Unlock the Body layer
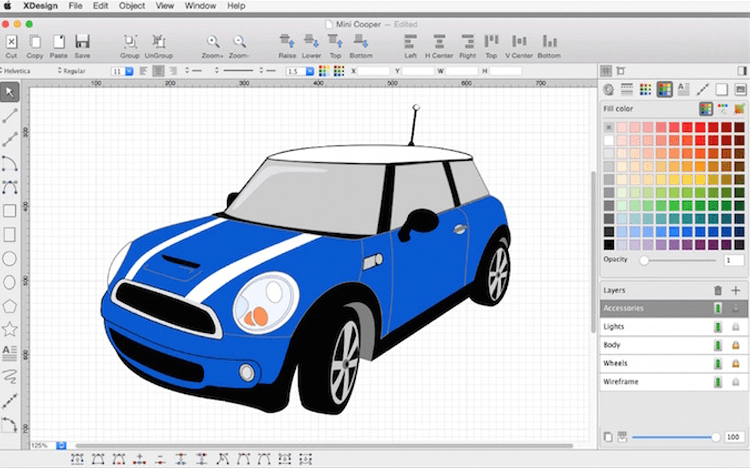The width and height of the screenshot is (750, 468). [736, 345]
